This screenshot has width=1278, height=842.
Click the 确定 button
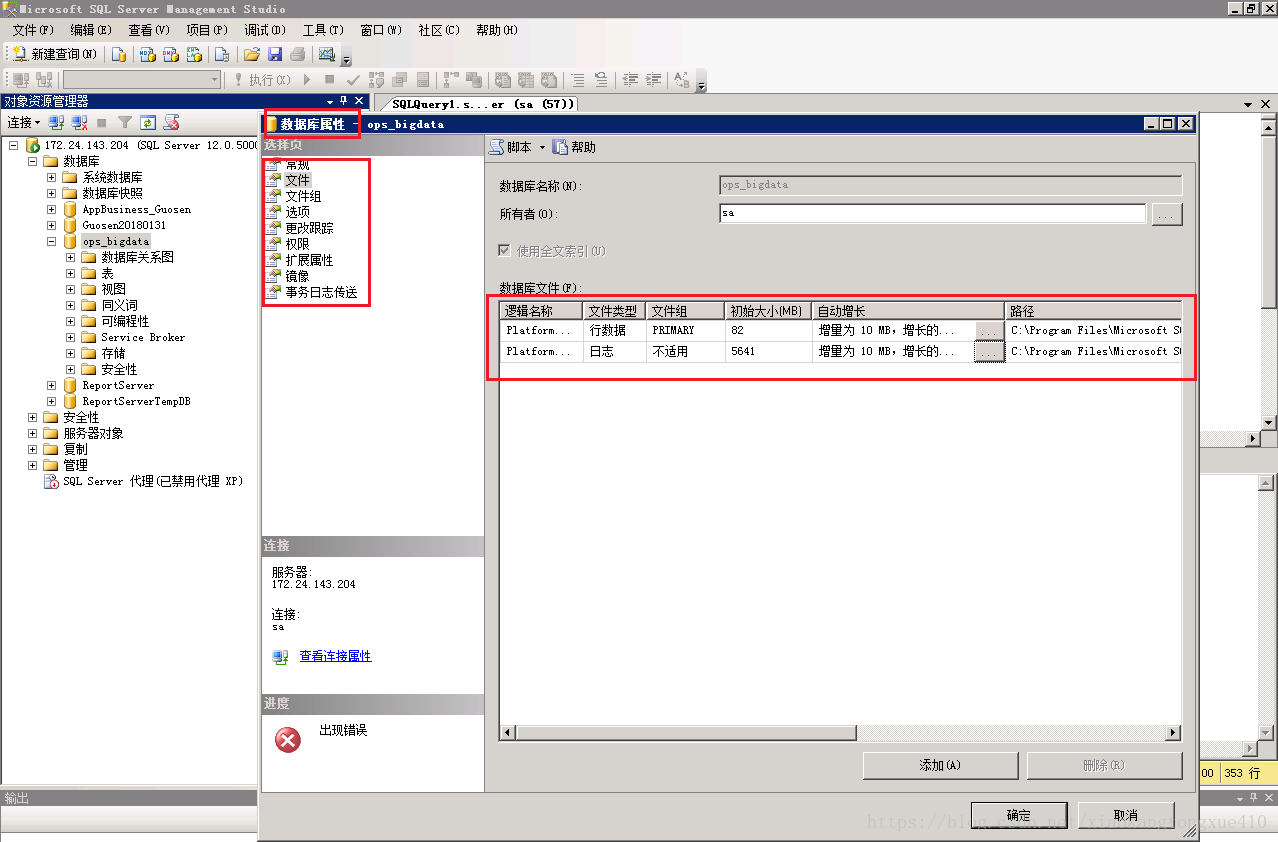pos(1019,815)
